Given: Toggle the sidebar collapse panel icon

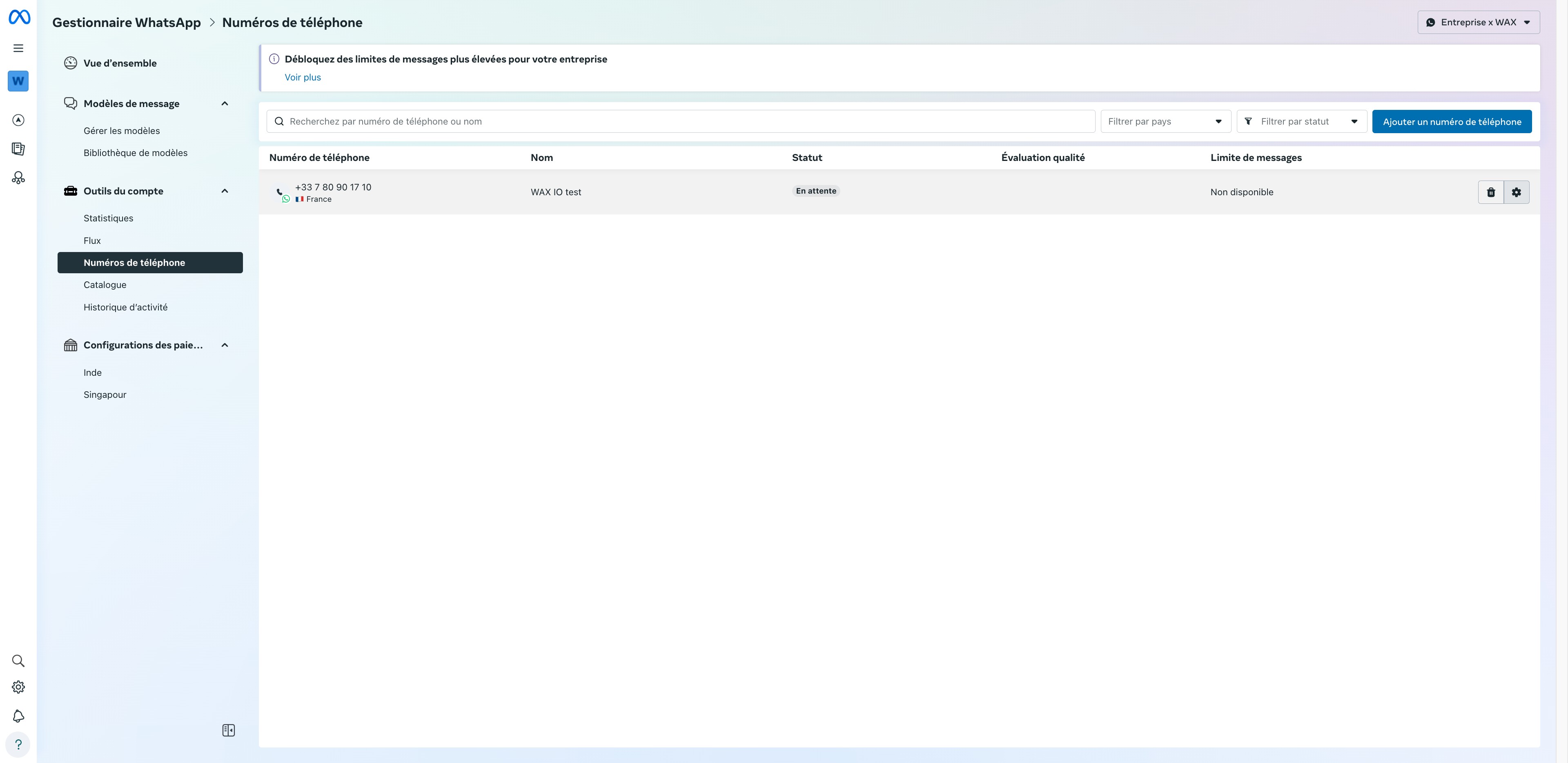Looking at the screenshot, I should click(228, 730).
